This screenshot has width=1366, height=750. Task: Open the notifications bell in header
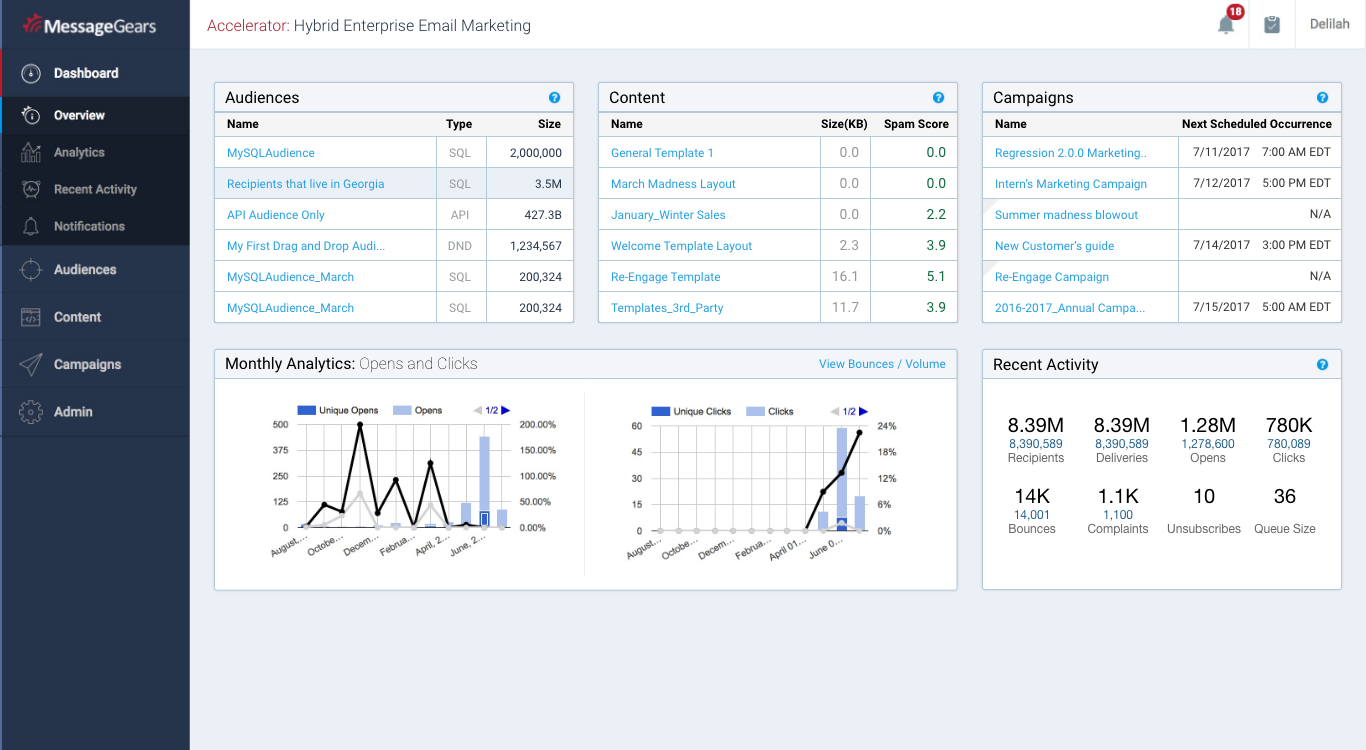pos(1226,25)
